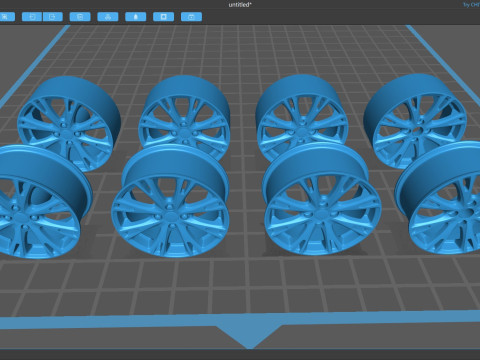Select the back-row rightmost wheel model

point(415,121)
